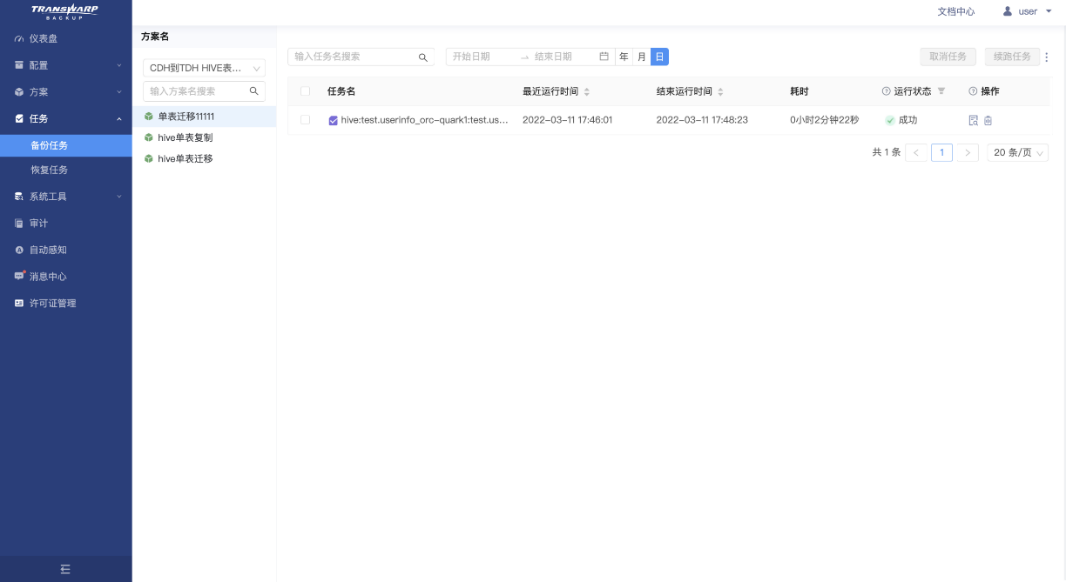Click the 操作 help icon
The height and width of the screenshot is (582, 1067).
tap(972, 91)
